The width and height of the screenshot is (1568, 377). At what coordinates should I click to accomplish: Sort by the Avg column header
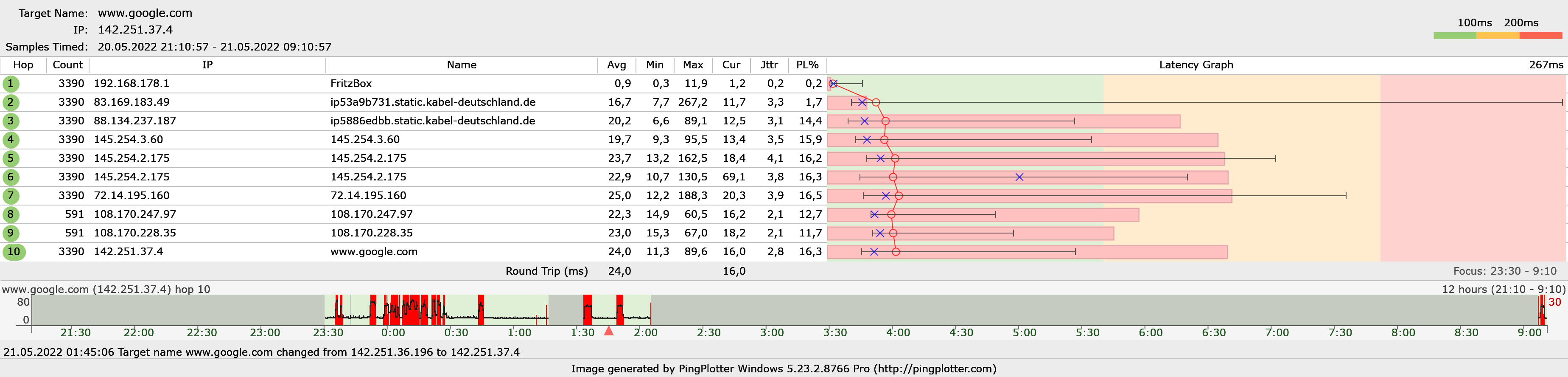[616, 65]
